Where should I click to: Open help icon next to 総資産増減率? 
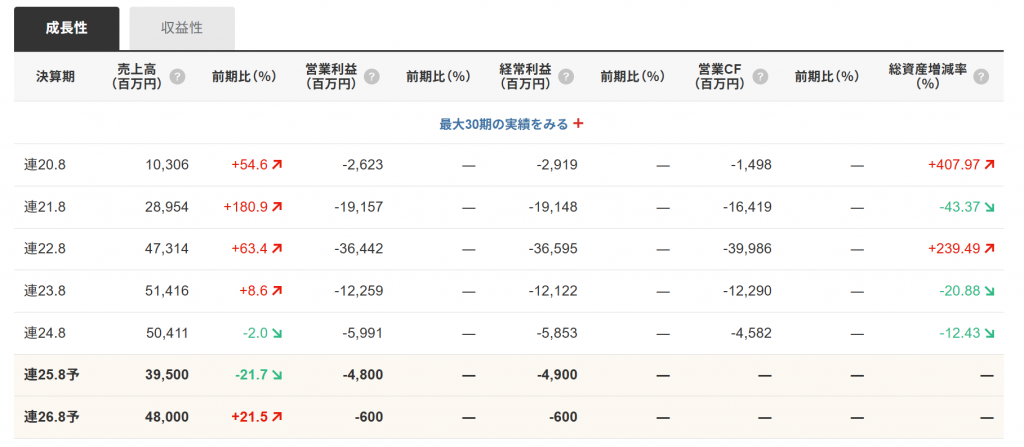980,76
